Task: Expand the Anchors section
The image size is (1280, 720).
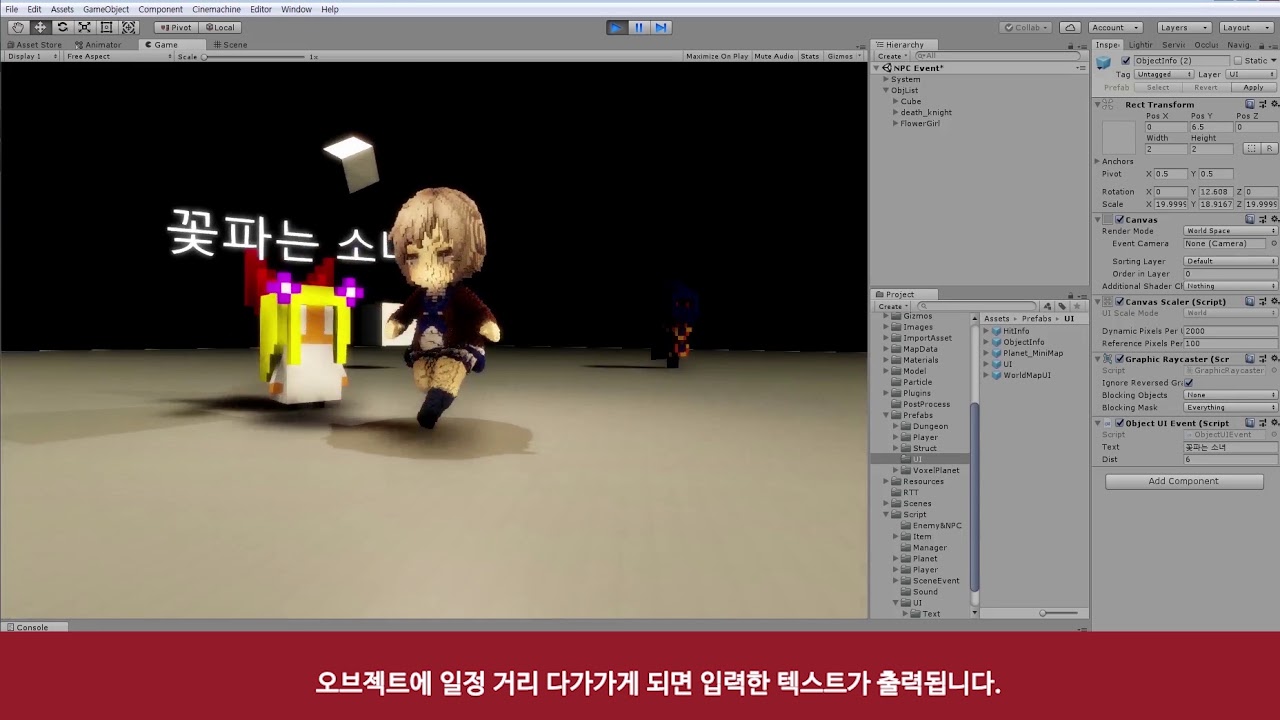Action: (x=1097, y=161)
